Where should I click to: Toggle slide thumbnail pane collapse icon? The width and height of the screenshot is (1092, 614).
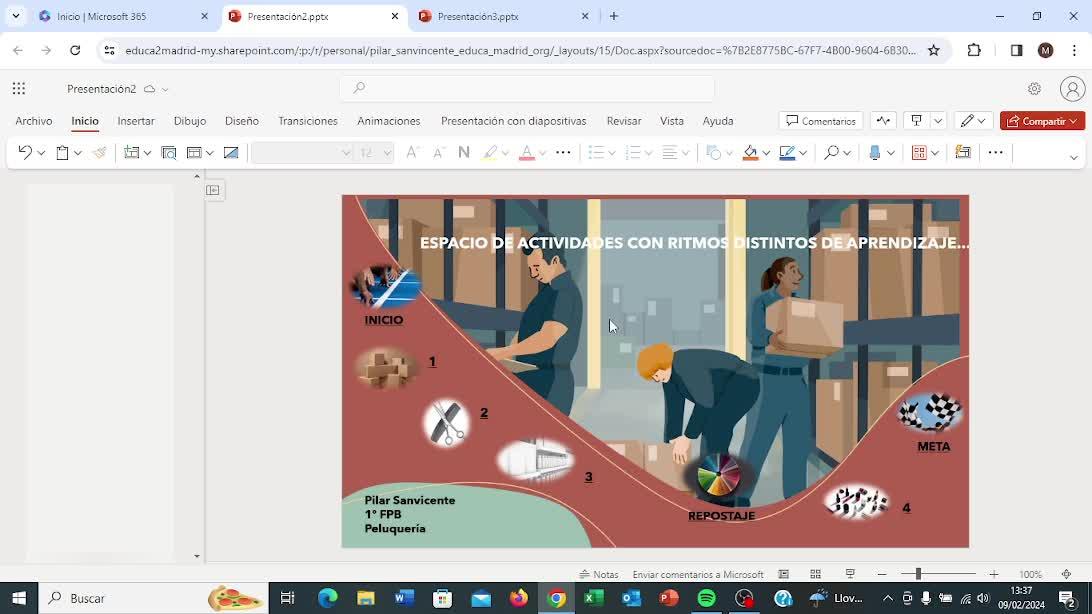[214, 190]
